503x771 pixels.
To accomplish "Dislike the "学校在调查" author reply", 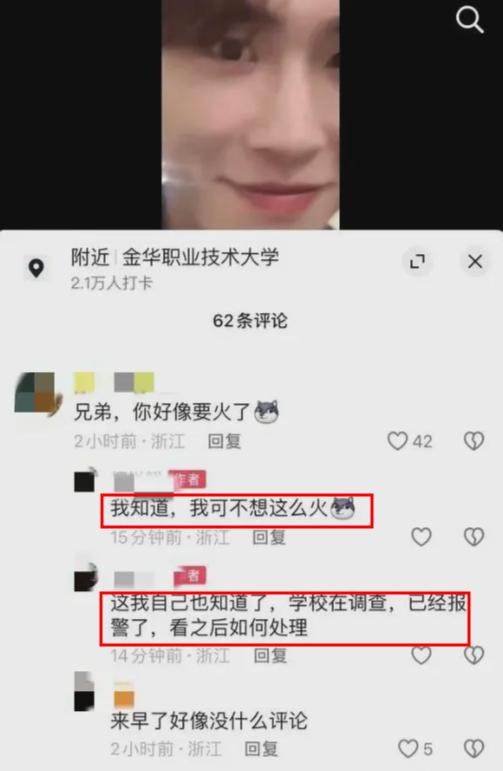I will pos(474,655).
